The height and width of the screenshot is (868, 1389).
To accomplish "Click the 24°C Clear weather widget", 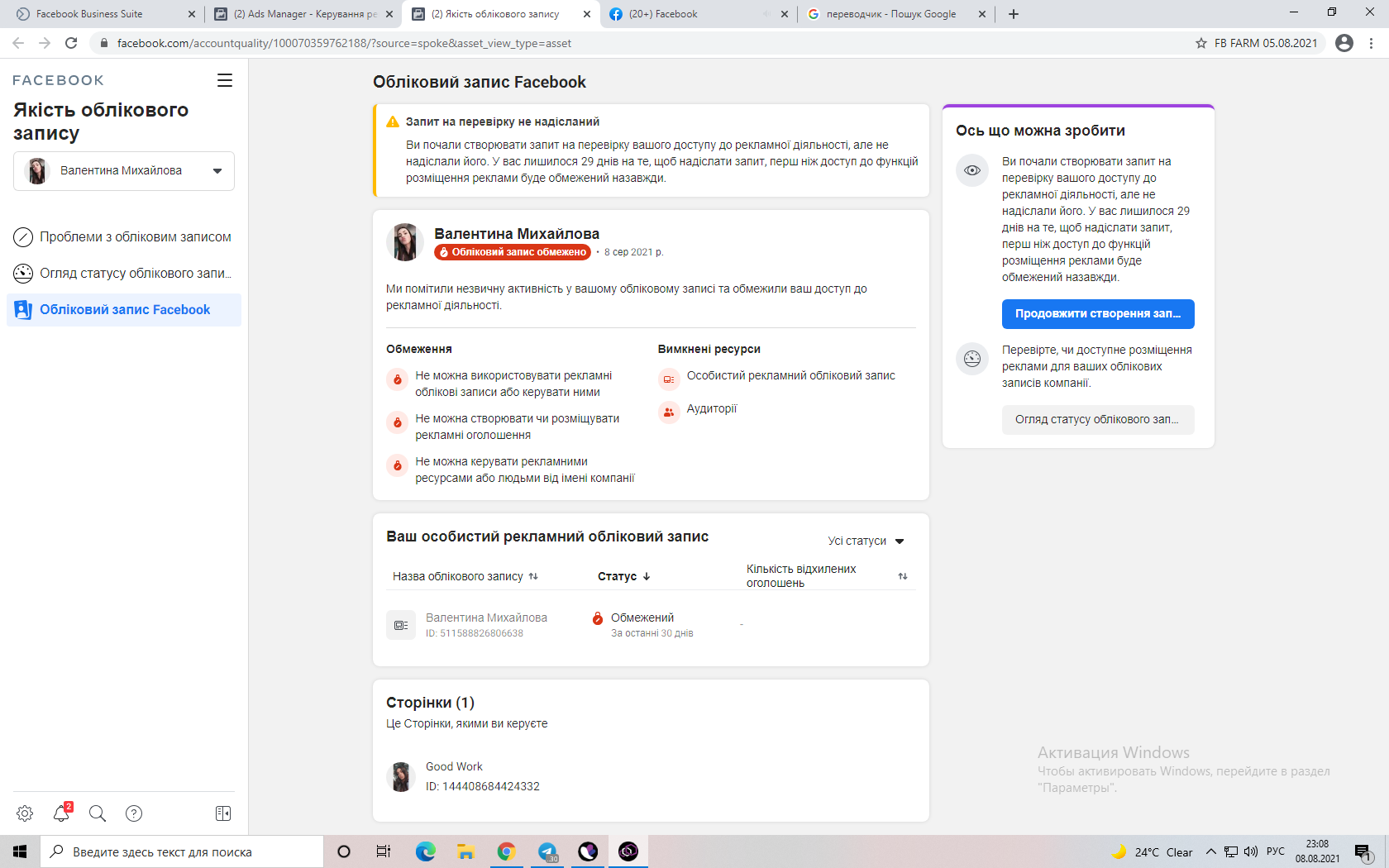I will click(x=1152, y=851).
